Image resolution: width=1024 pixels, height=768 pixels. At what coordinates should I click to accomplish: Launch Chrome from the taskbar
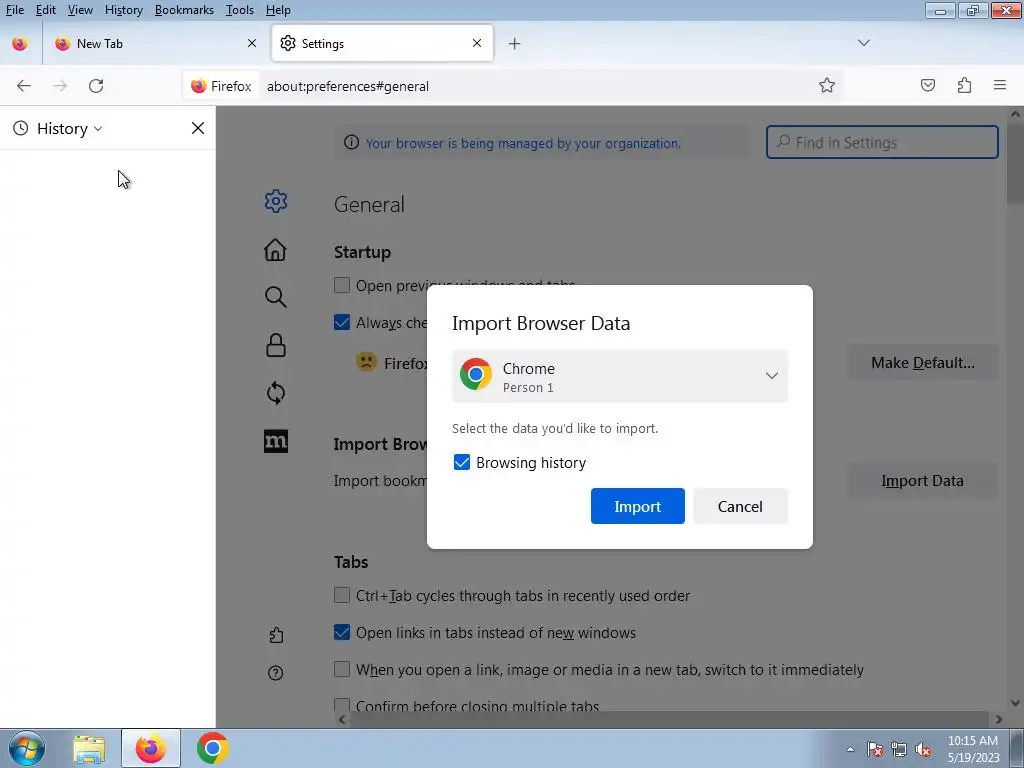click(x=212, y=748)
